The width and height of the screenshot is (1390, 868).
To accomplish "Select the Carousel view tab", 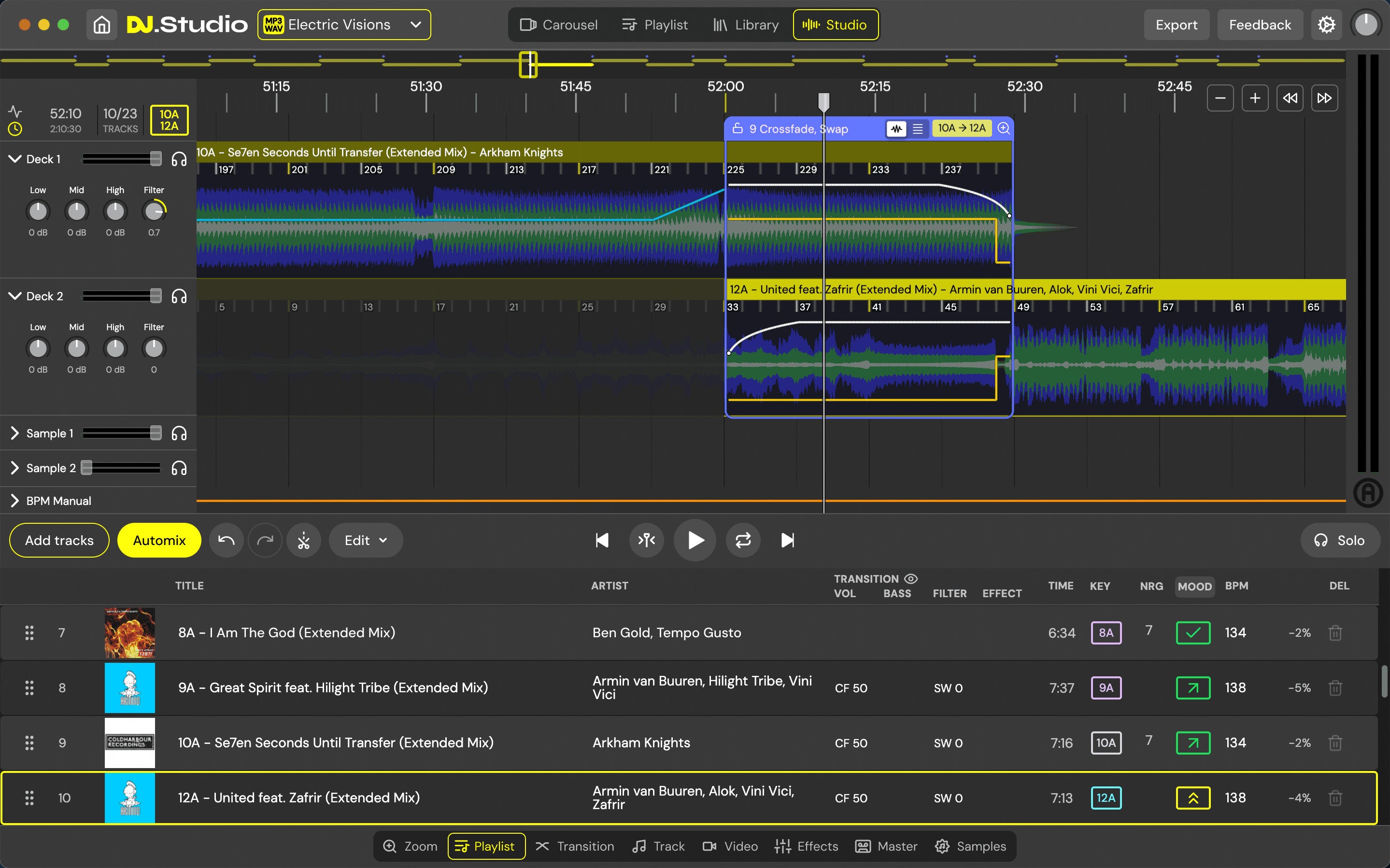I will click(558, 24).
